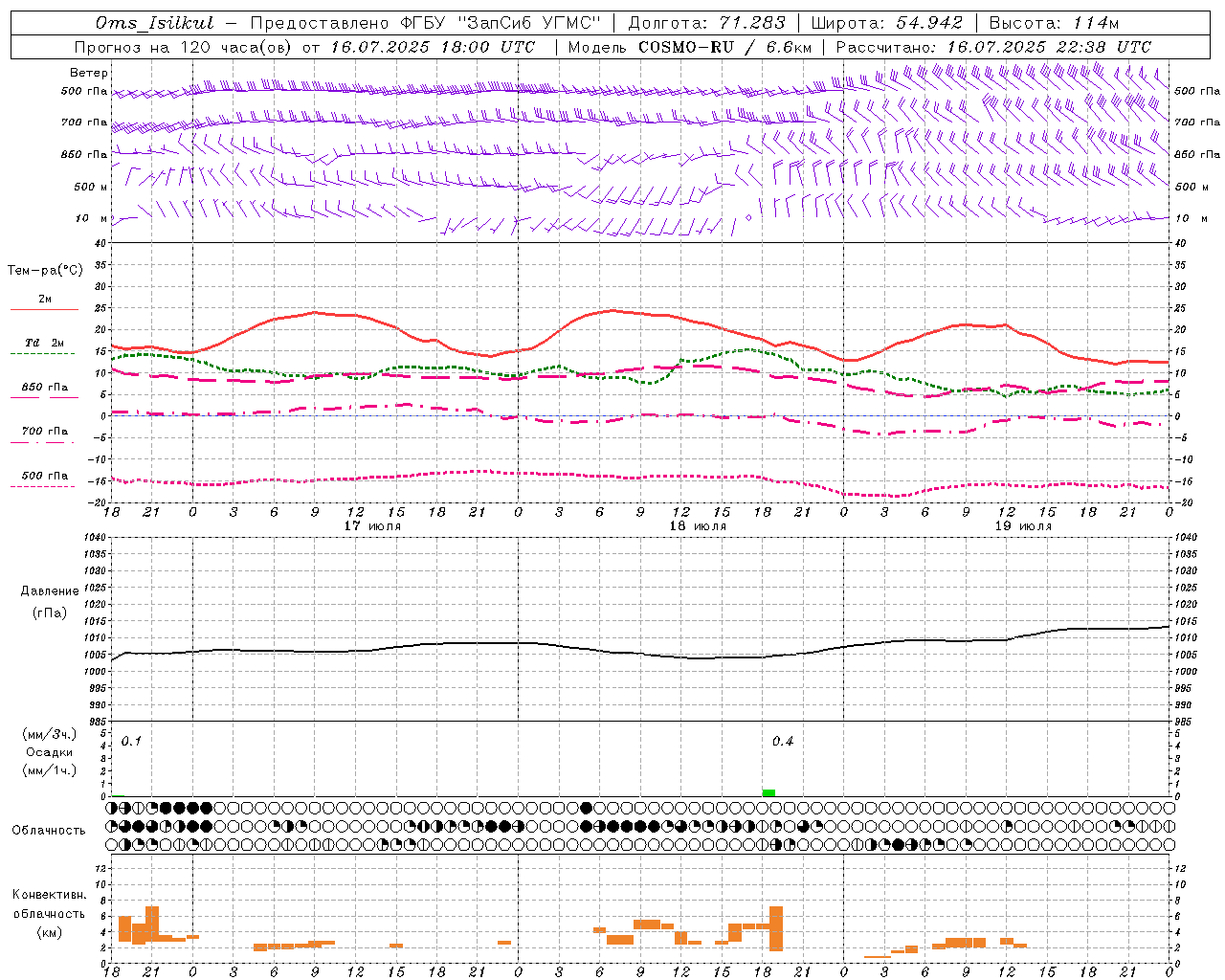The height and width of the screenshot is (980, 1225).
Task: Click the (мм/3ч.) precipitation unit label
Action: [50, 735]
